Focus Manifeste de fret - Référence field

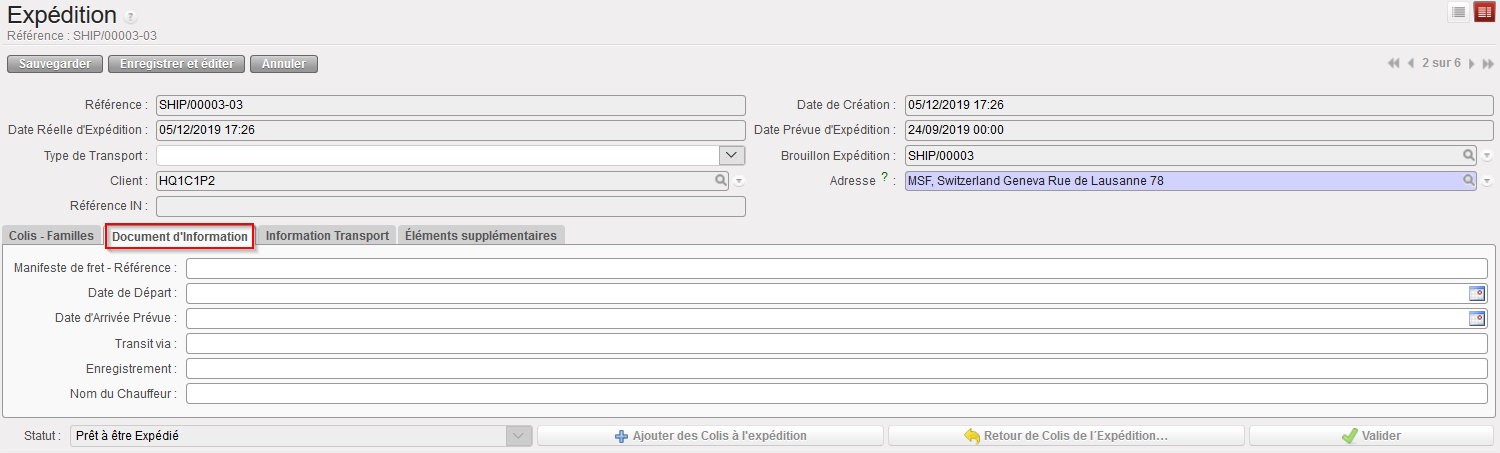point(837,268)
